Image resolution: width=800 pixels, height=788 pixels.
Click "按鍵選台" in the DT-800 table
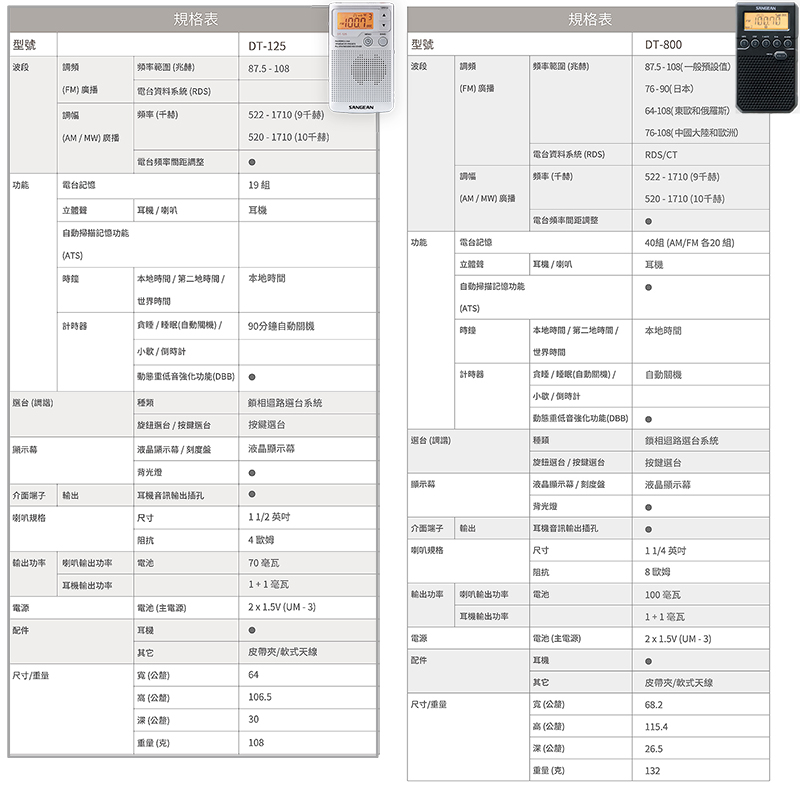click(x=663, y=463)
